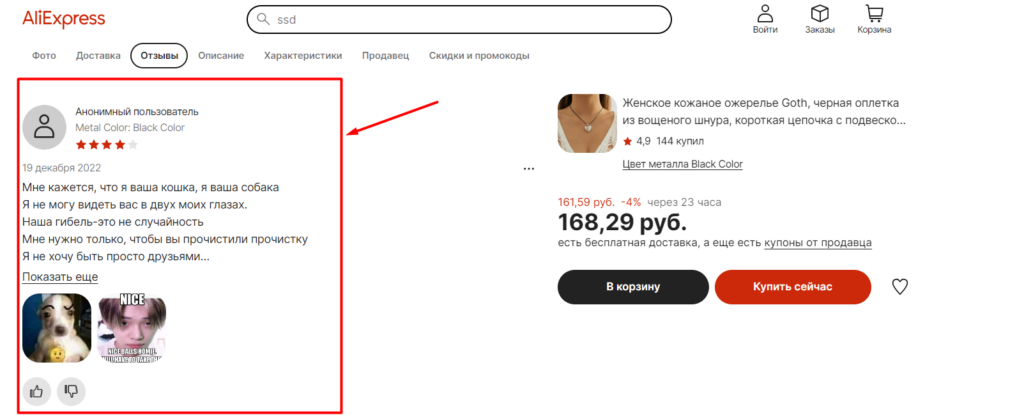The image size is (1024, 415).
Task: Open the Скидки и промокоды tab
Action: pyautogui.click(x=479, y=56)
